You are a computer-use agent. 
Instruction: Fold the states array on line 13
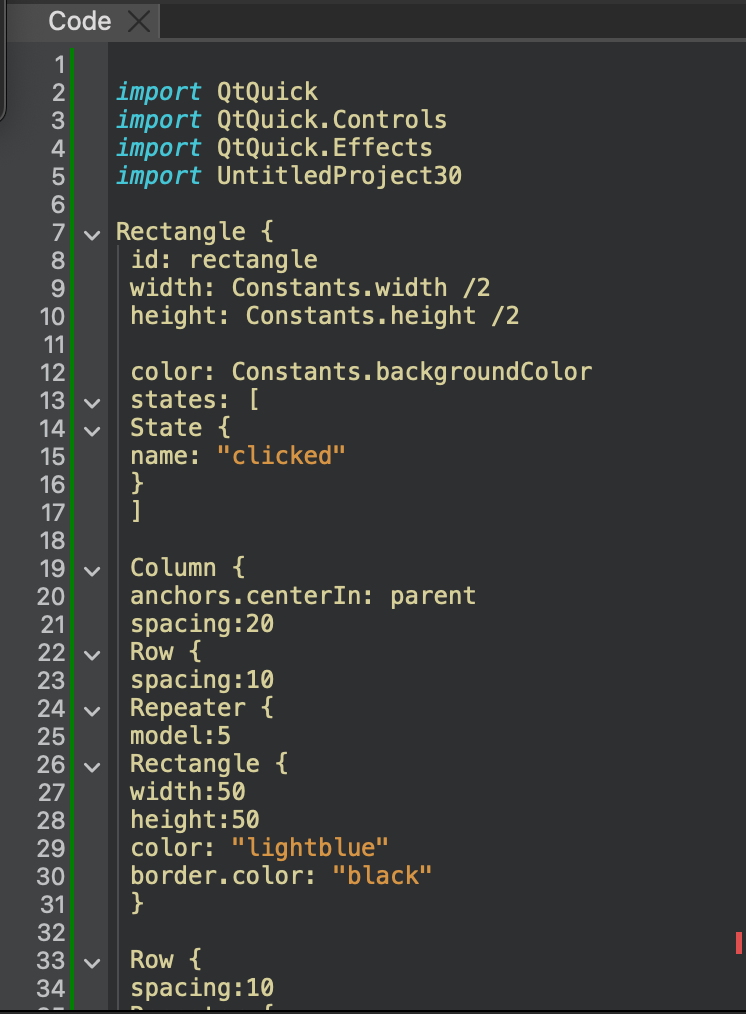pos(92,403)
